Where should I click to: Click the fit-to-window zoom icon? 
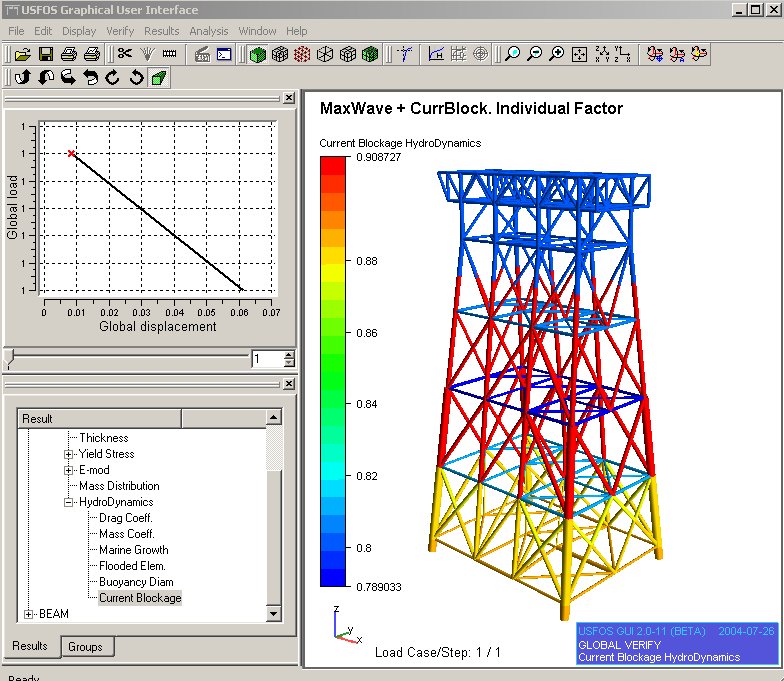[x=579, y=54]
